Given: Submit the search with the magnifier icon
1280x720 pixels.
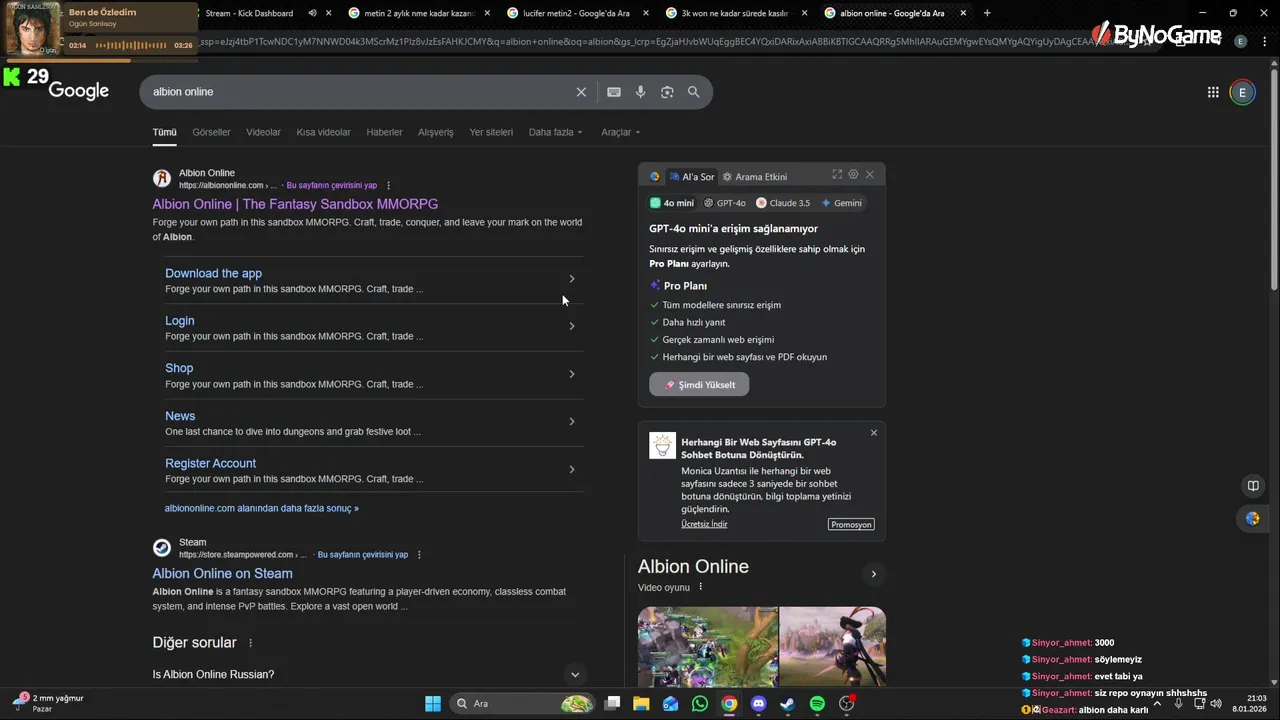Looking at the screenshot, I should coord(694,92).
